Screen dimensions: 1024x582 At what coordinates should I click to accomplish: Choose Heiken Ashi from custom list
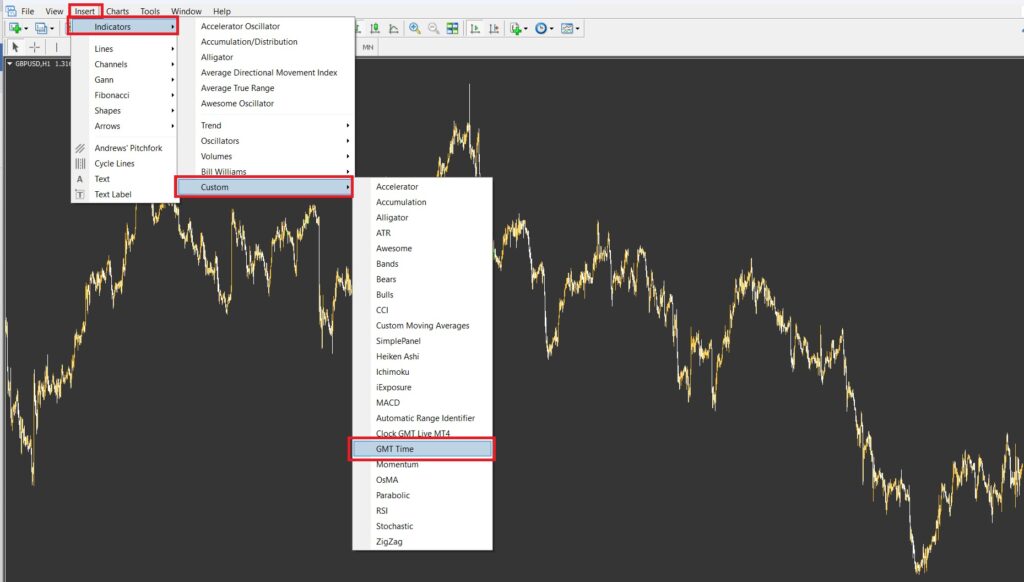[x=397, y=356]
